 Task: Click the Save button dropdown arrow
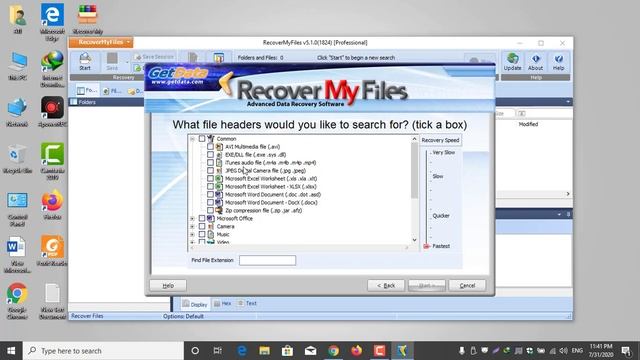click(127, 62)
